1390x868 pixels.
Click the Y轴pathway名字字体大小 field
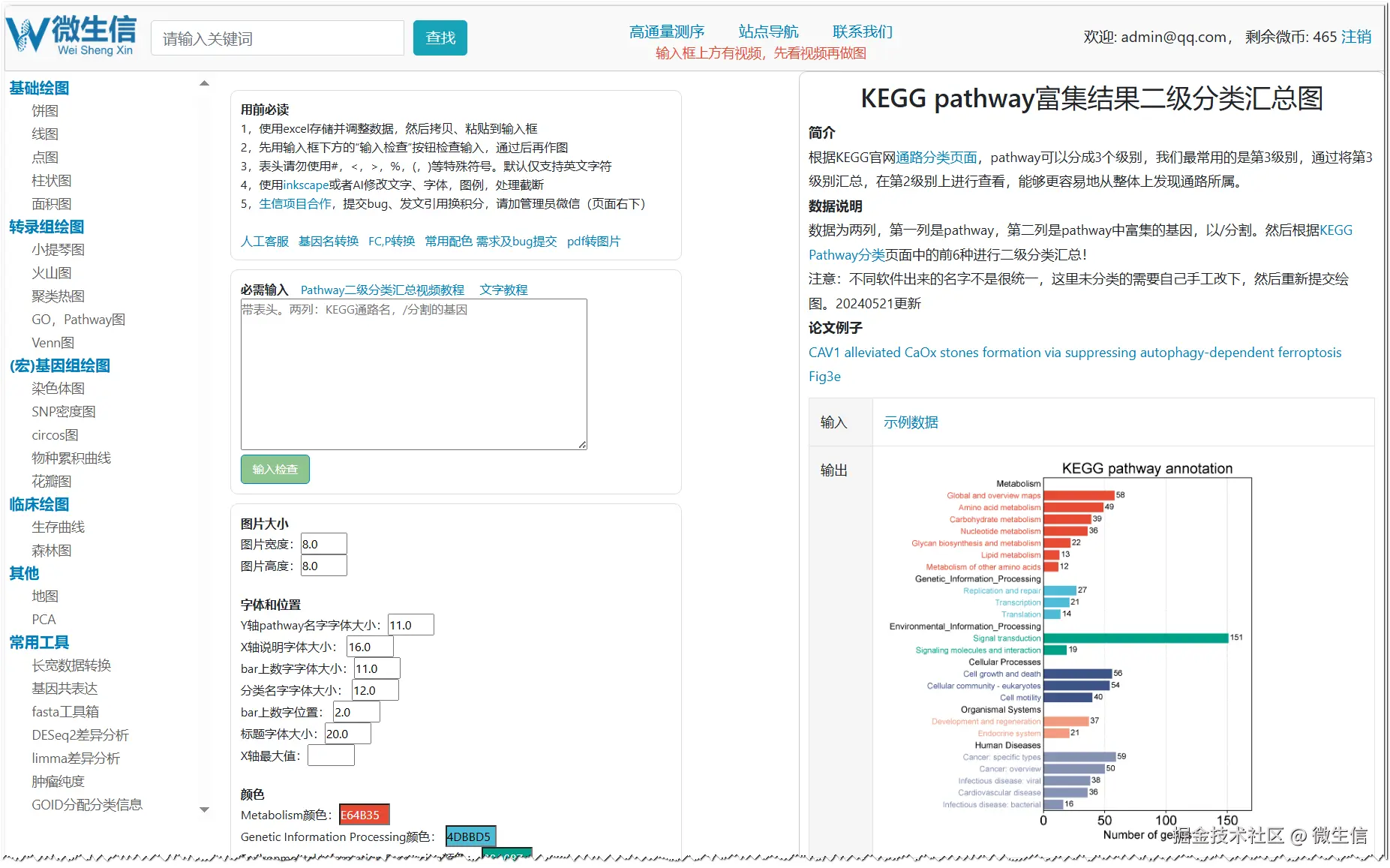411,625
